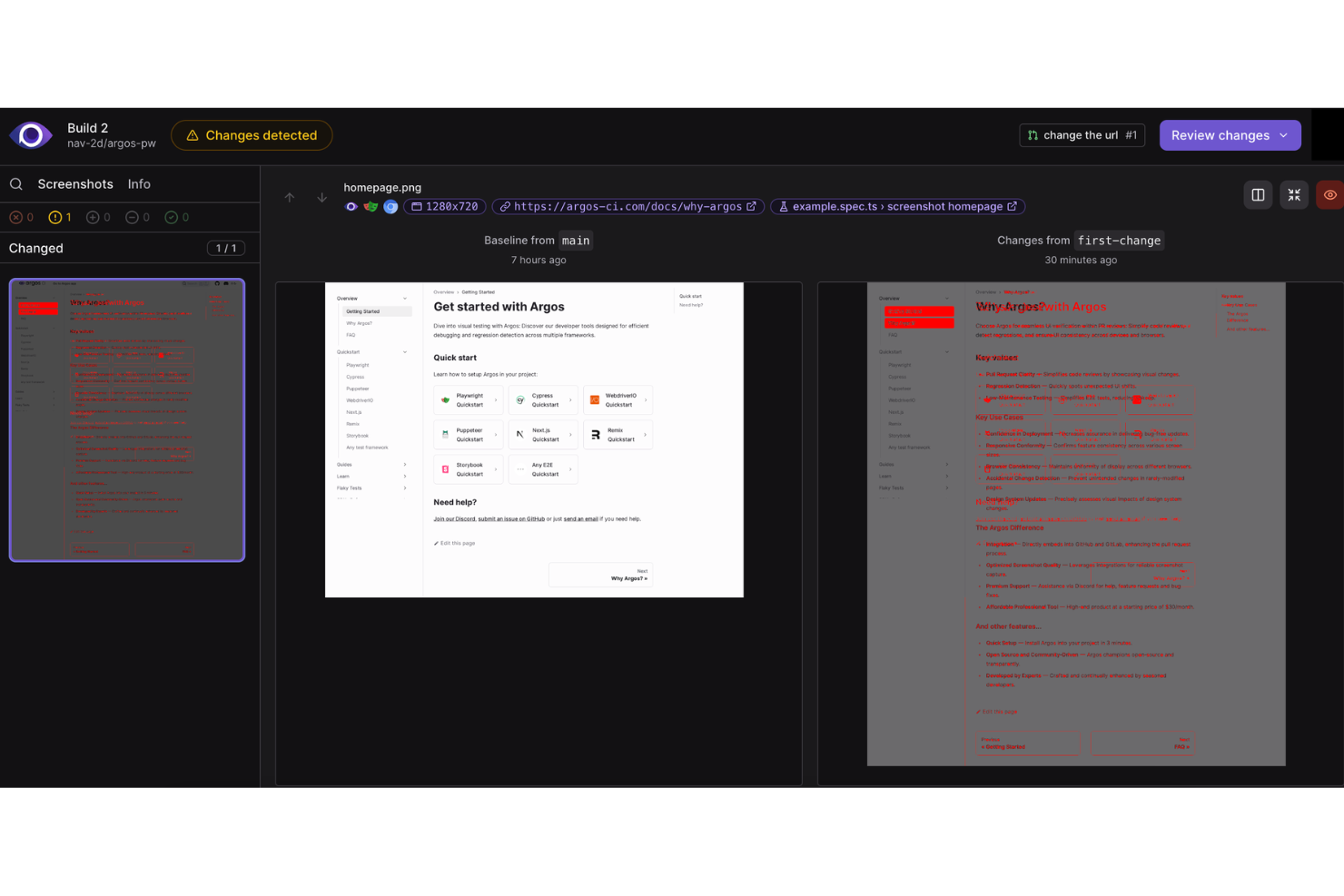Screen dimensions: 1344x896
Task: Click the fit-to-screen arrows icon
Action: [1294, 195]
